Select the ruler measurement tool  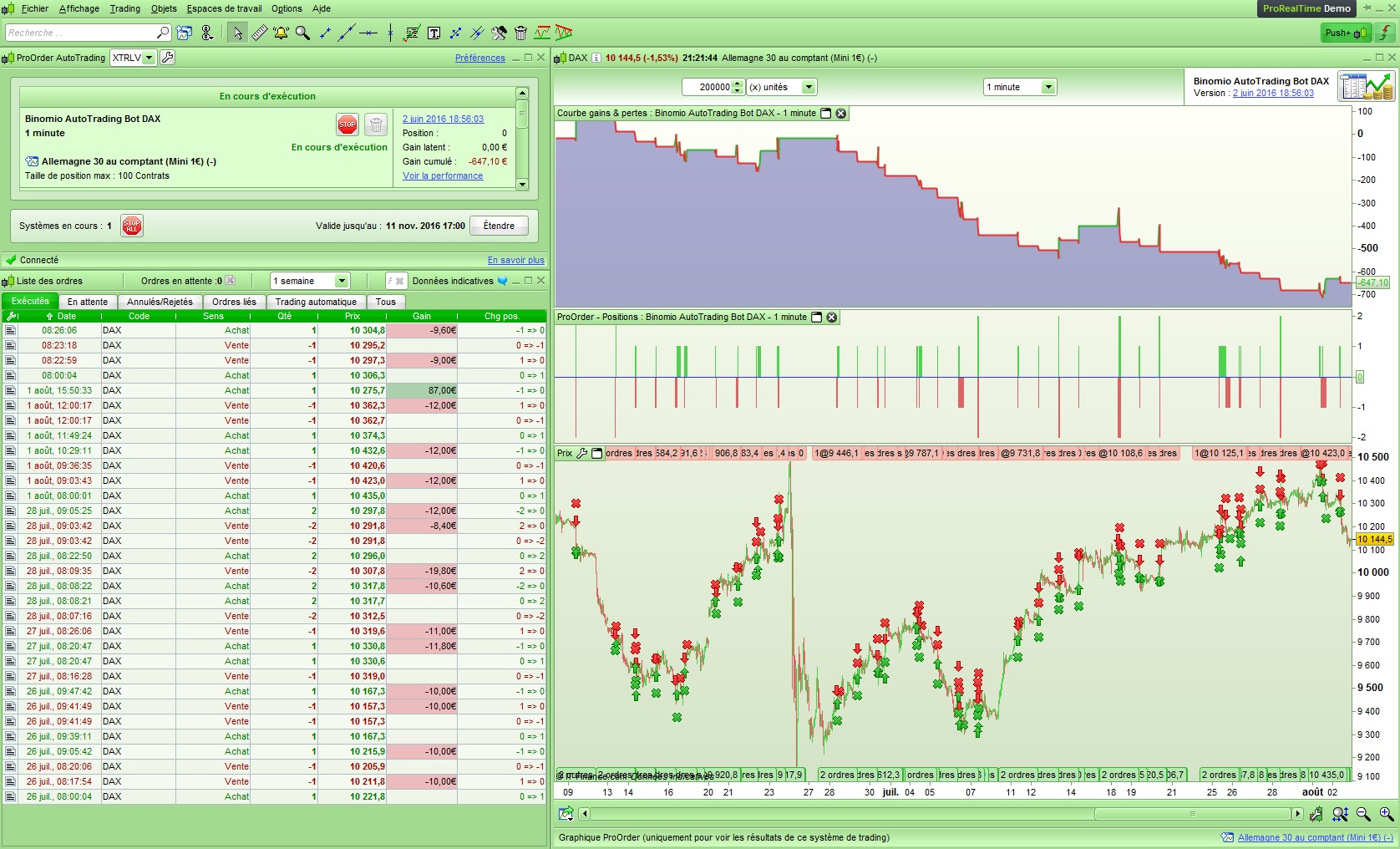pos(260,33)
